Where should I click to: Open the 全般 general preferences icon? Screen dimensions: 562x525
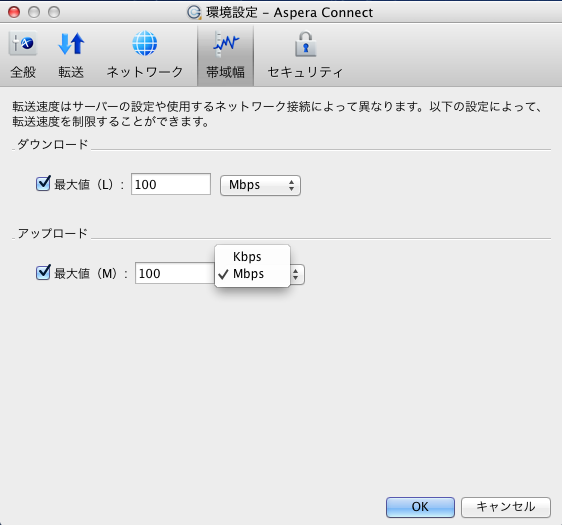(x=23, y=43)
